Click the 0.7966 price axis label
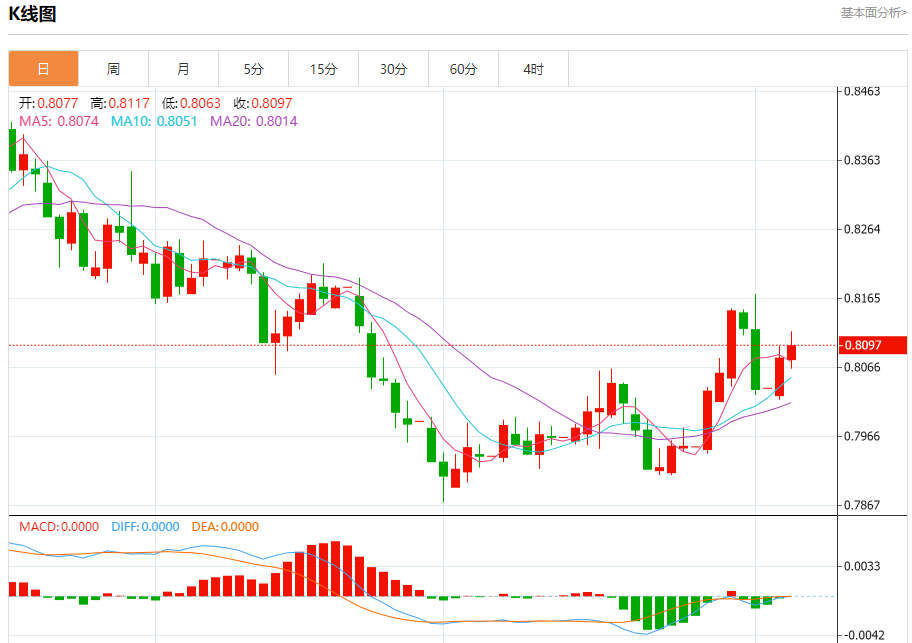 [862, 436]
